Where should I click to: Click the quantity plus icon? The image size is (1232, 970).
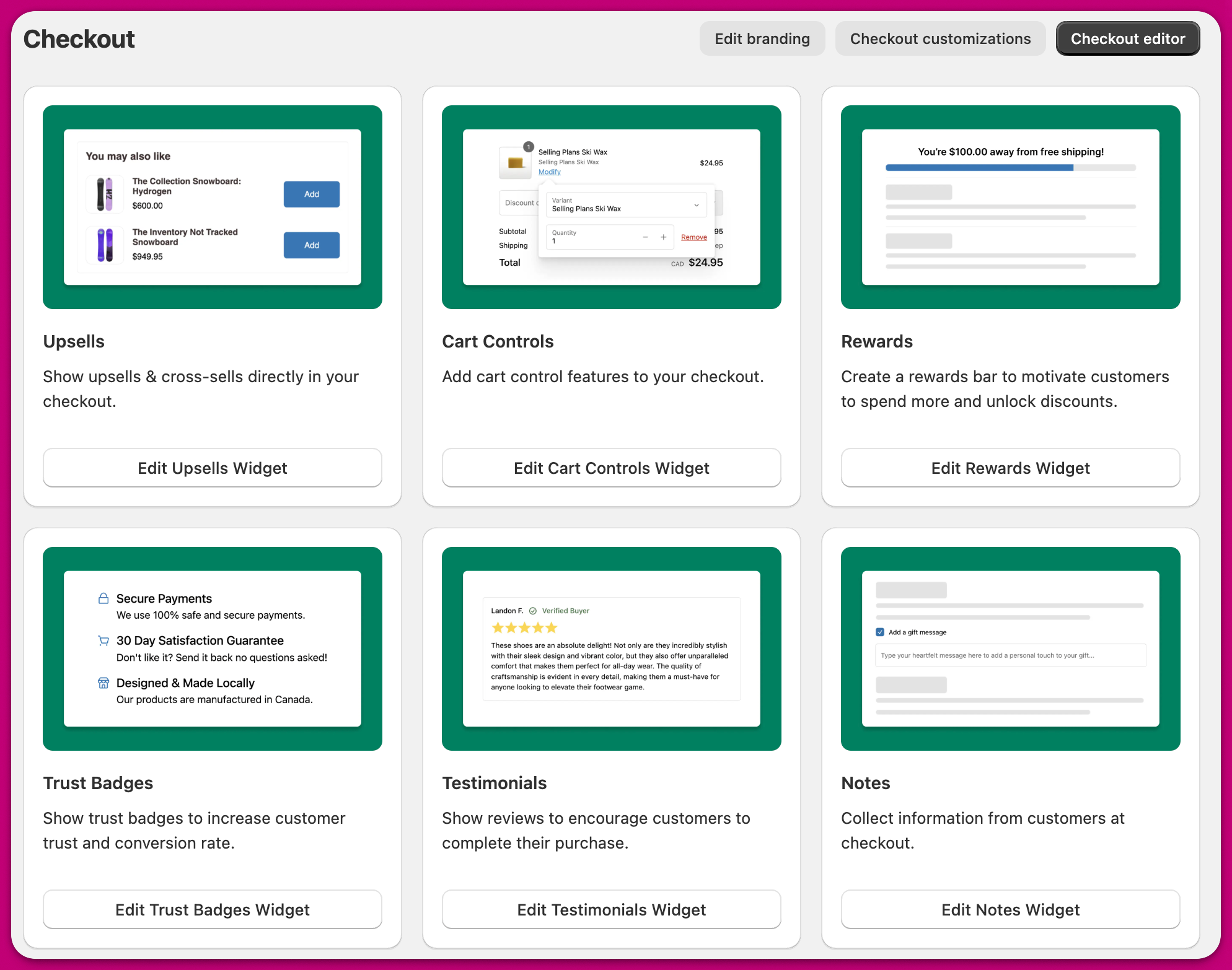coord(663,237)
